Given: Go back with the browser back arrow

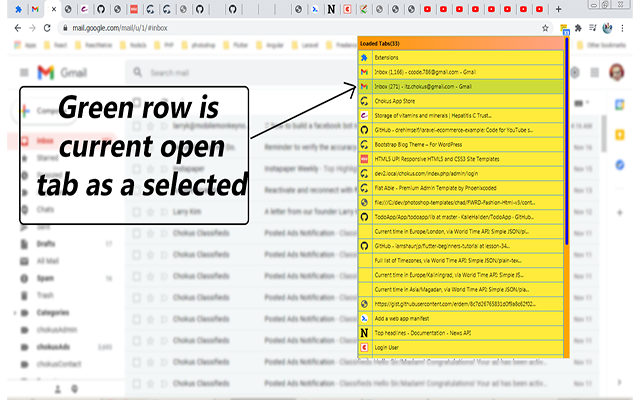Looking at the screenshot, I should 18,28.
